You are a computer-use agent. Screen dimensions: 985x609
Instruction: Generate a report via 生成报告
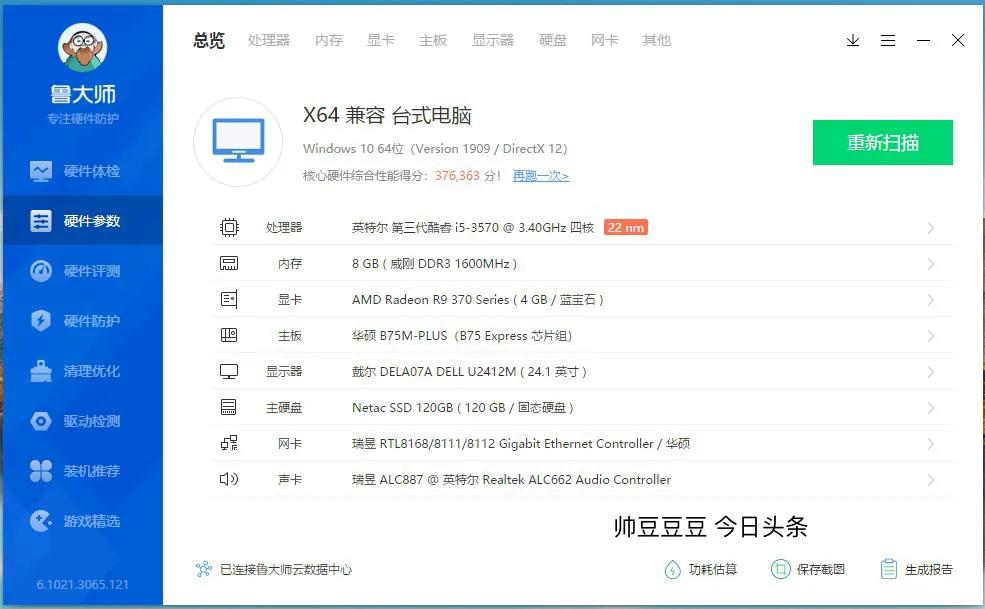[x=916, y=568]
